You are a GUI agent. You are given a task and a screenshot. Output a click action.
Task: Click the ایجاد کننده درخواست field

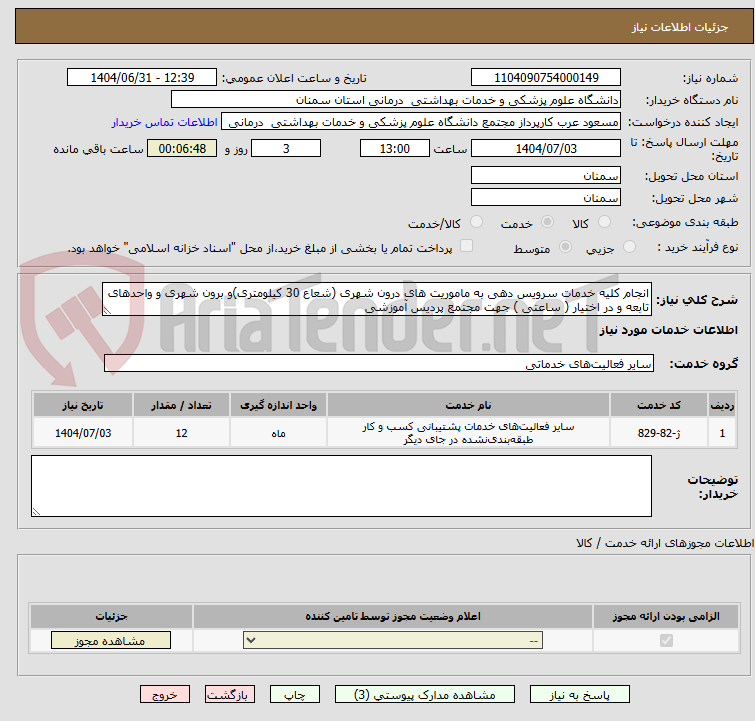tap(421, 122)
